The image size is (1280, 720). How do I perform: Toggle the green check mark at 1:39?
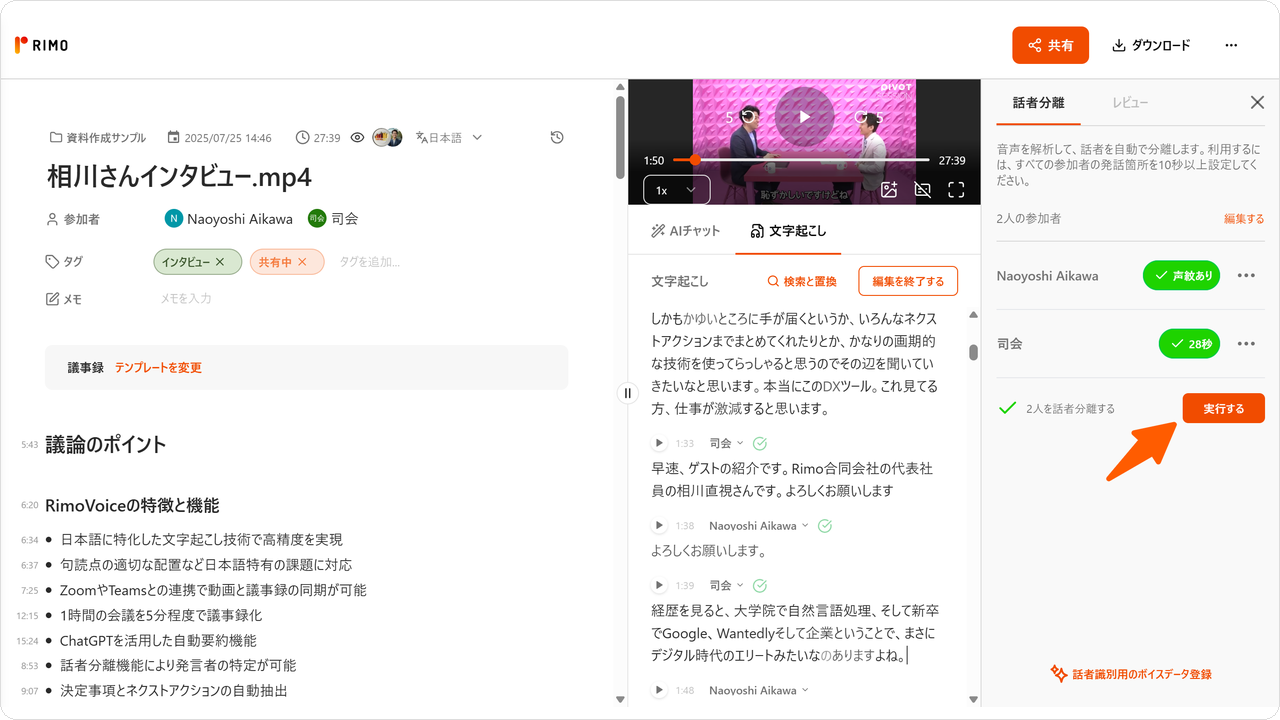coord(759,585)
